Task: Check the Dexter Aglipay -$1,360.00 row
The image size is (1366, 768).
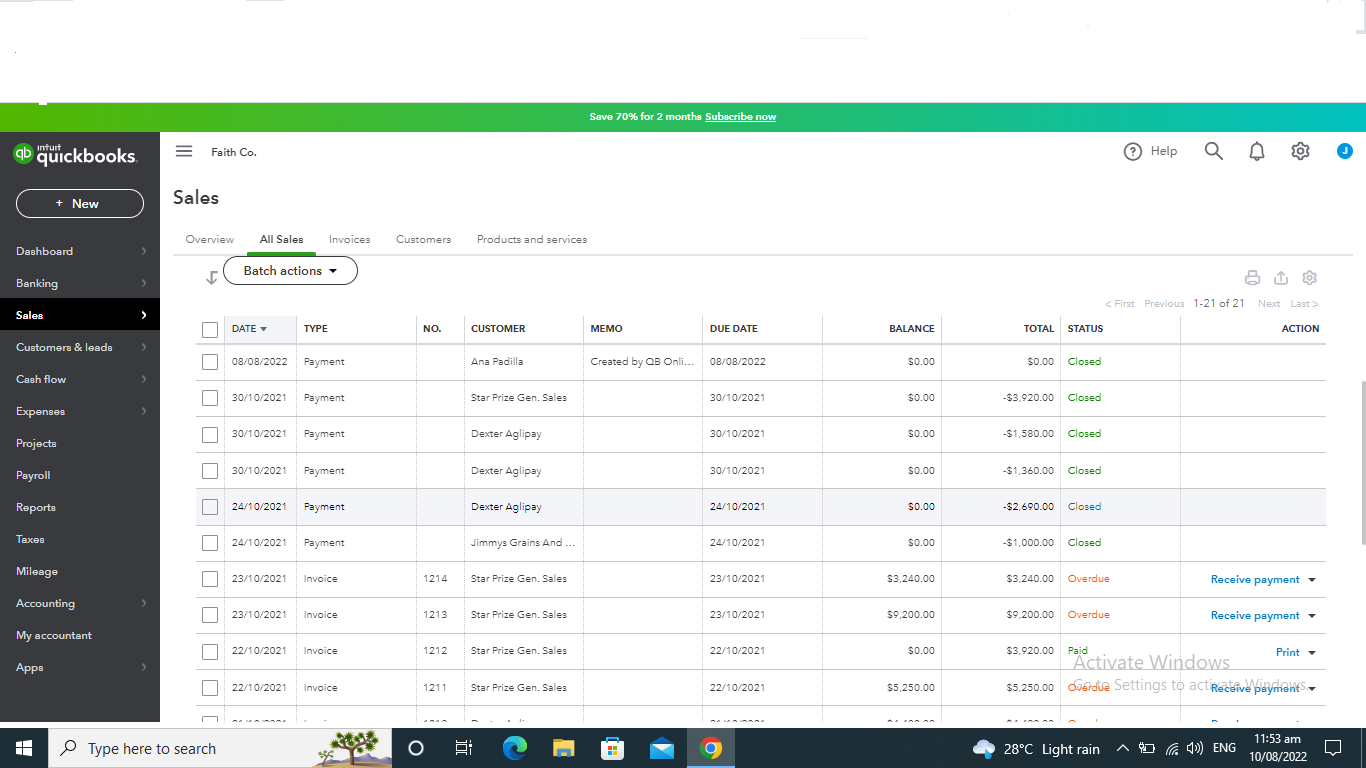Action: 210,470
